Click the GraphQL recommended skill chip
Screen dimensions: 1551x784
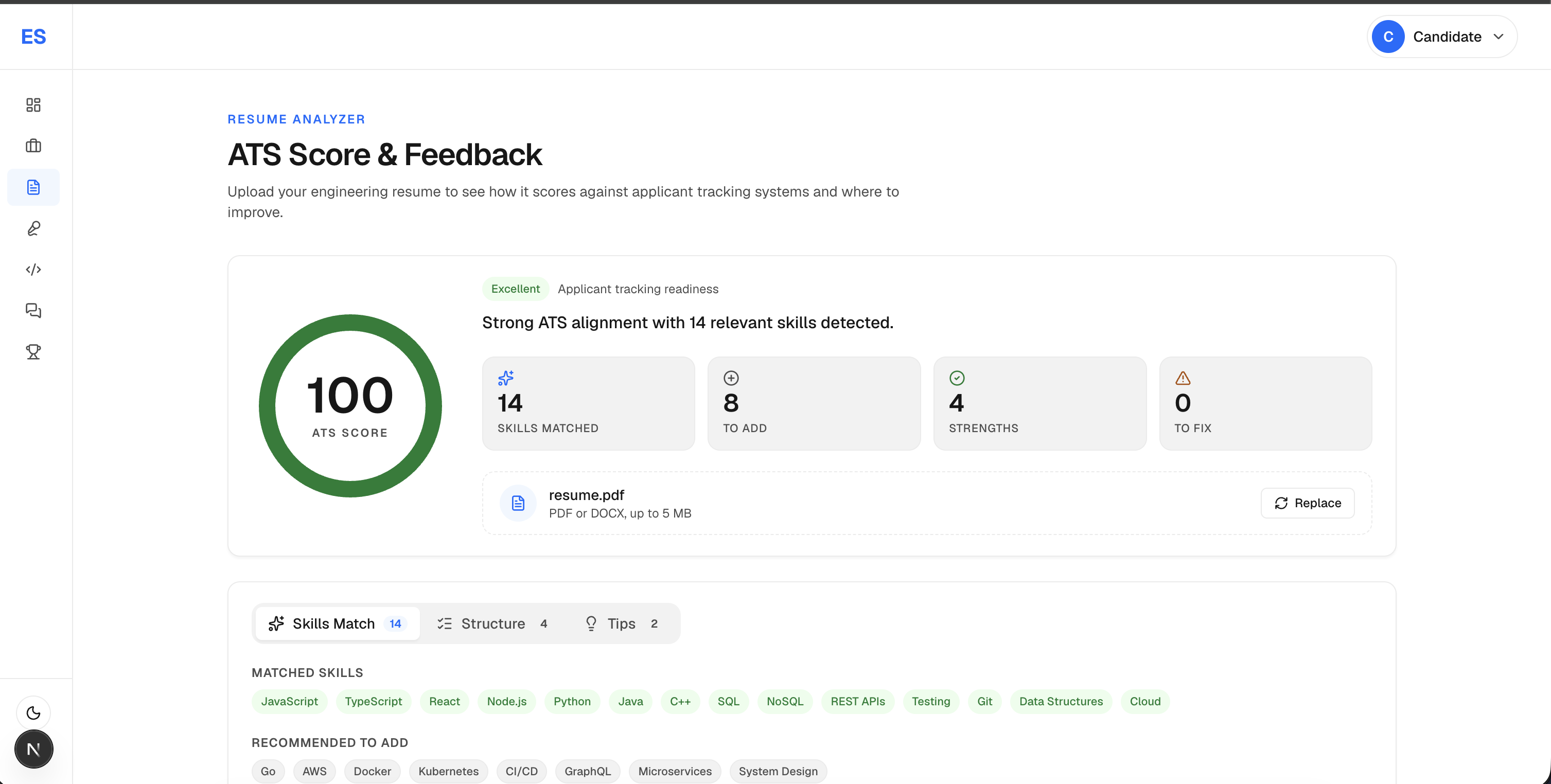pos(588,771)
